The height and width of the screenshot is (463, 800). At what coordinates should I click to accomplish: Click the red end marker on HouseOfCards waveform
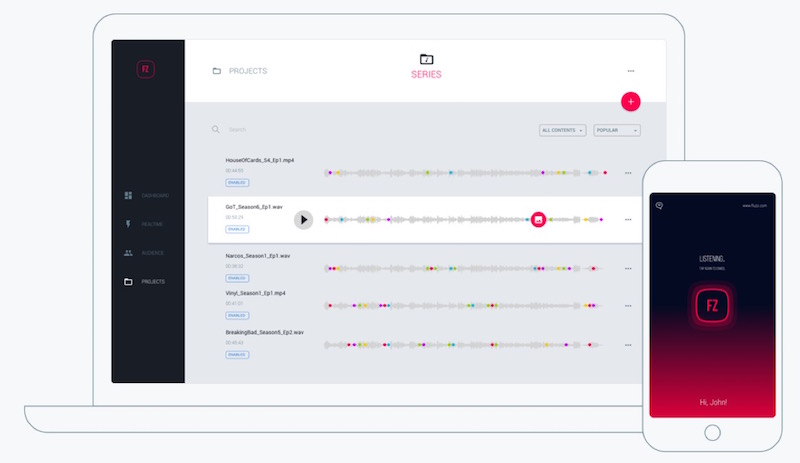(606, 173)
